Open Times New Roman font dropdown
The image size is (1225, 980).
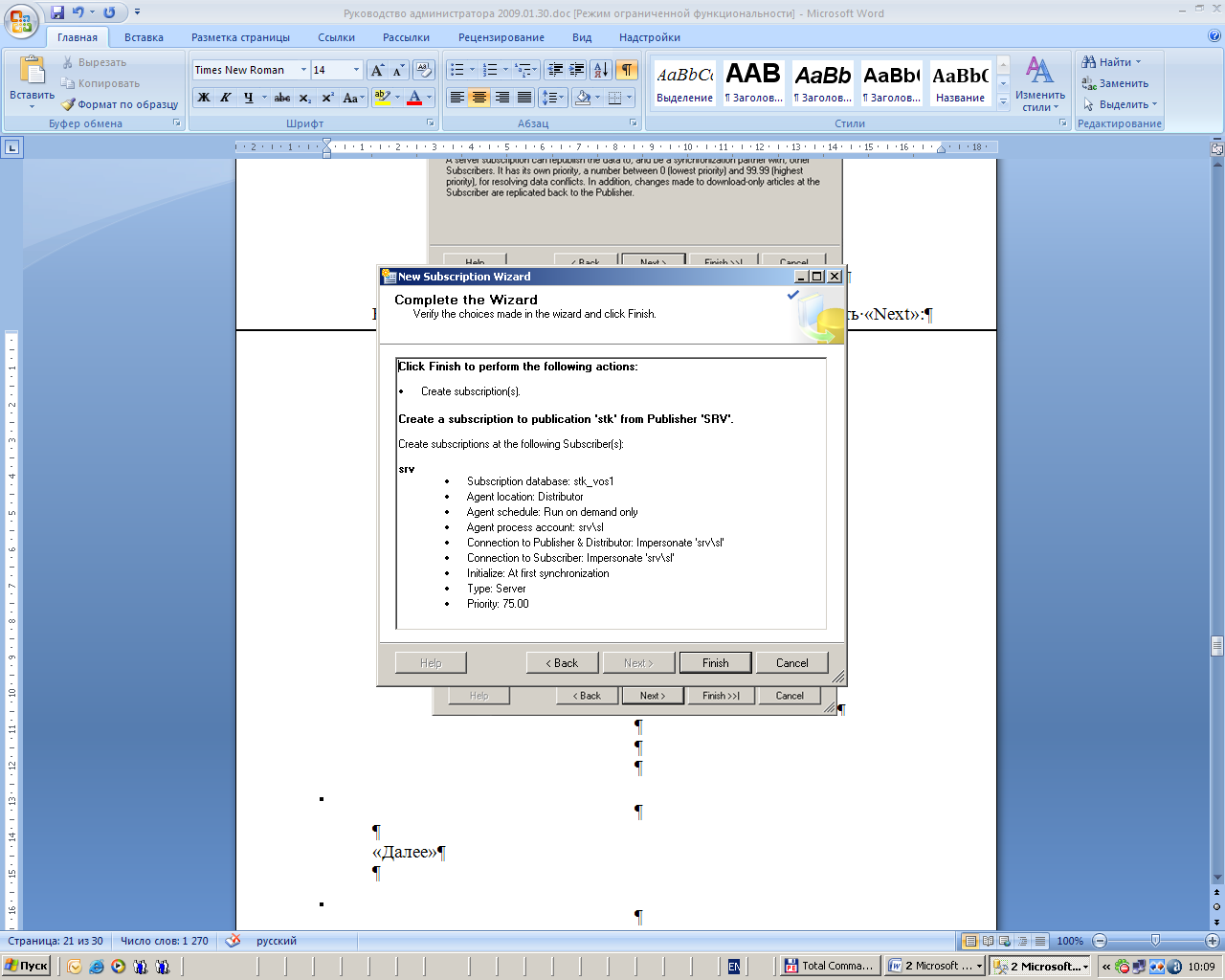tap(303, 70)
